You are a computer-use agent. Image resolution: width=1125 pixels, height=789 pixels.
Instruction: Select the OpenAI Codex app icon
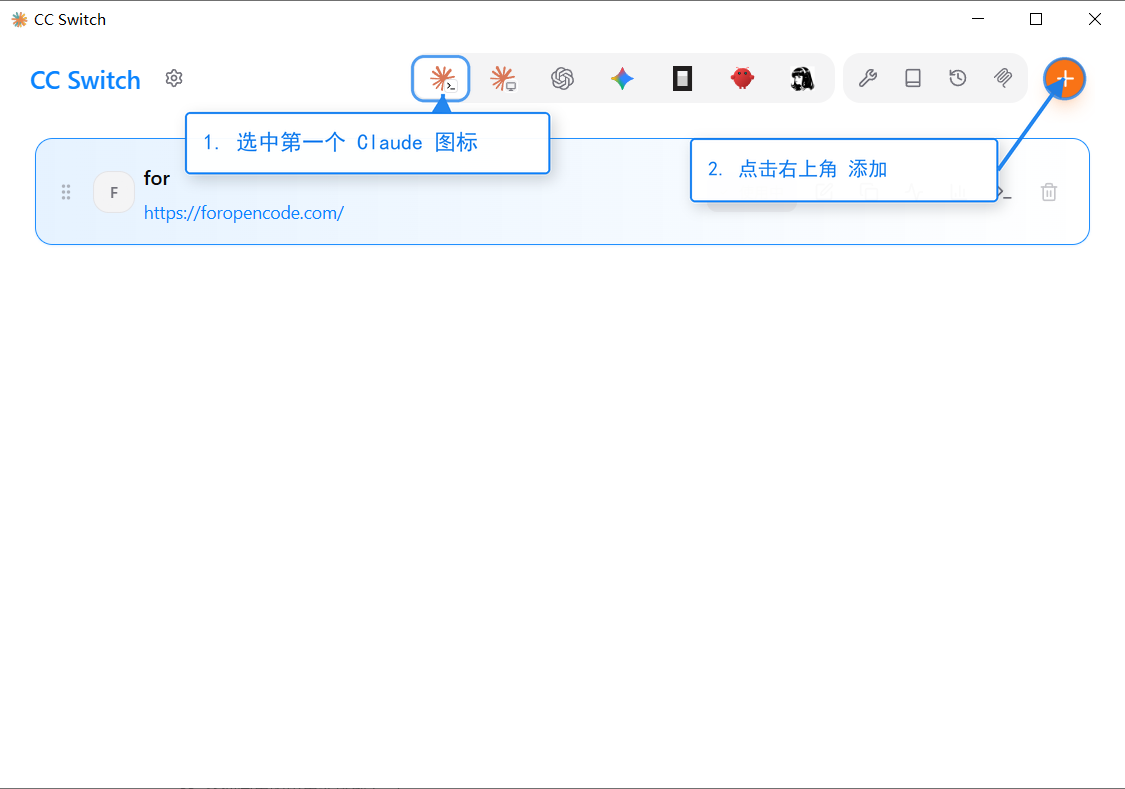(562, 78)
